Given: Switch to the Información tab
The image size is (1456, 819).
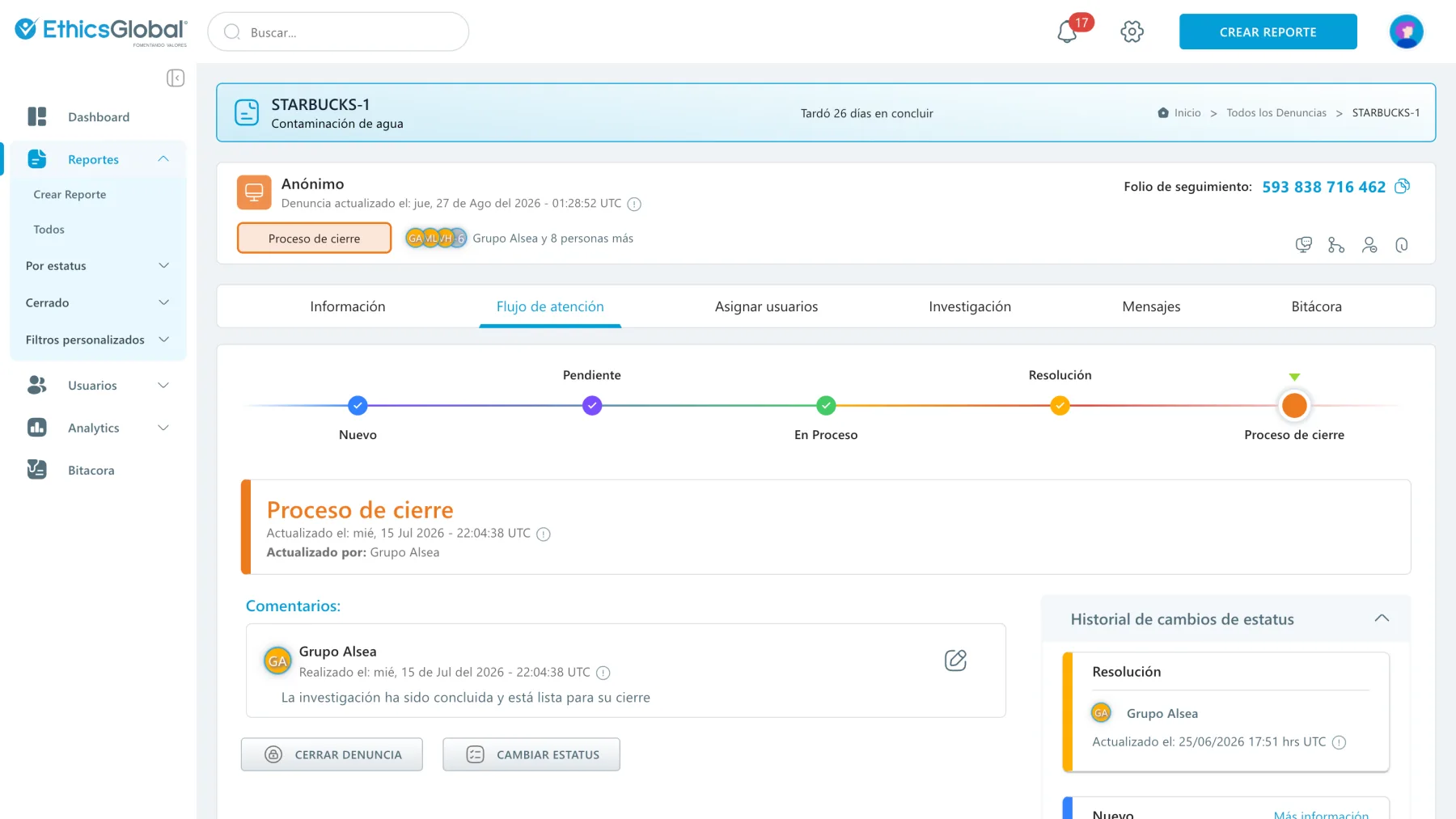Looking at the screenshot, I should (348, 306).
